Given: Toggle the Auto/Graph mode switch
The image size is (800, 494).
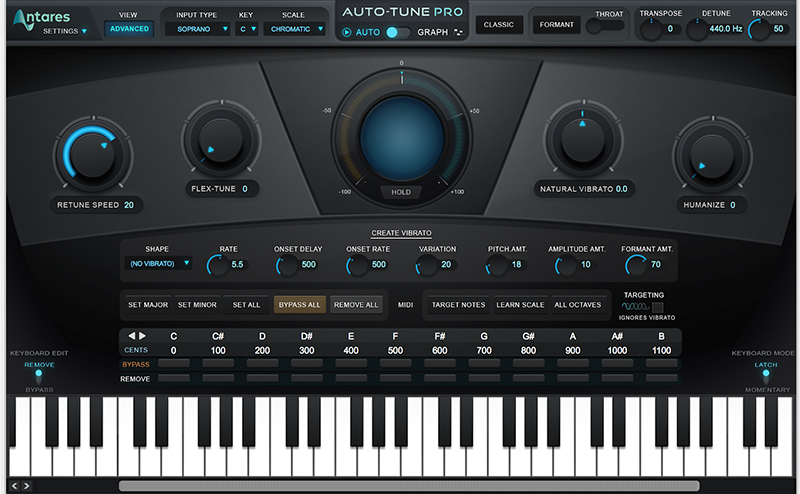Looking at the screenshot, I should pyautogui.click(x=398, y=32).
